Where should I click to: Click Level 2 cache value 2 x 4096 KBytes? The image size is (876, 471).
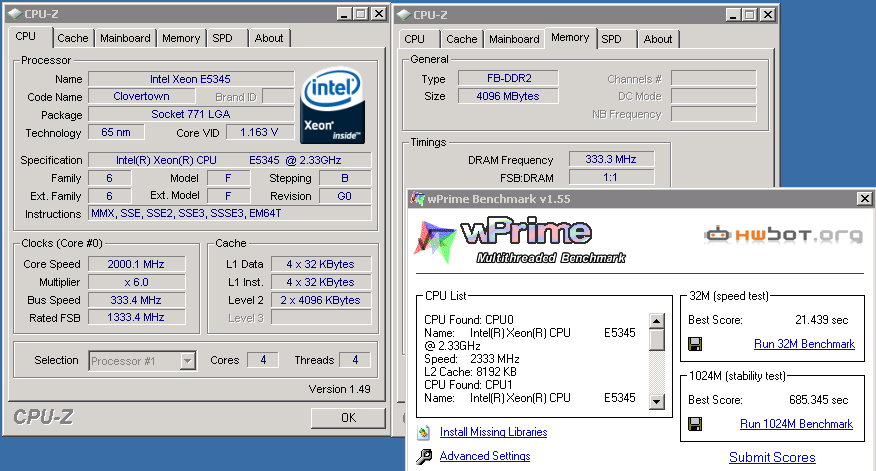(321, 300)
